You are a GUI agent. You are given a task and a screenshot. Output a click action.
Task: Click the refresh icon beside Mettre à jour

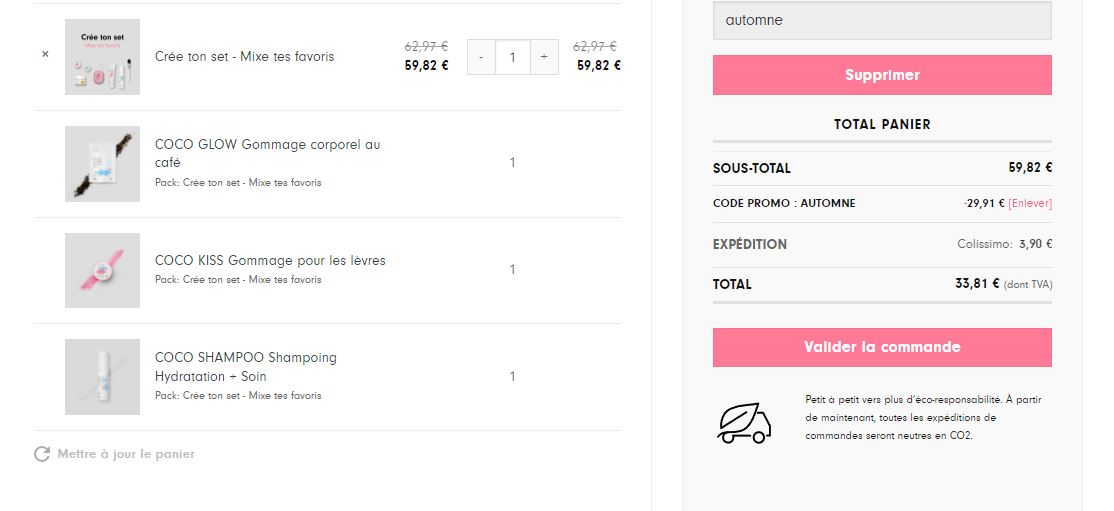tap(42, 454)
